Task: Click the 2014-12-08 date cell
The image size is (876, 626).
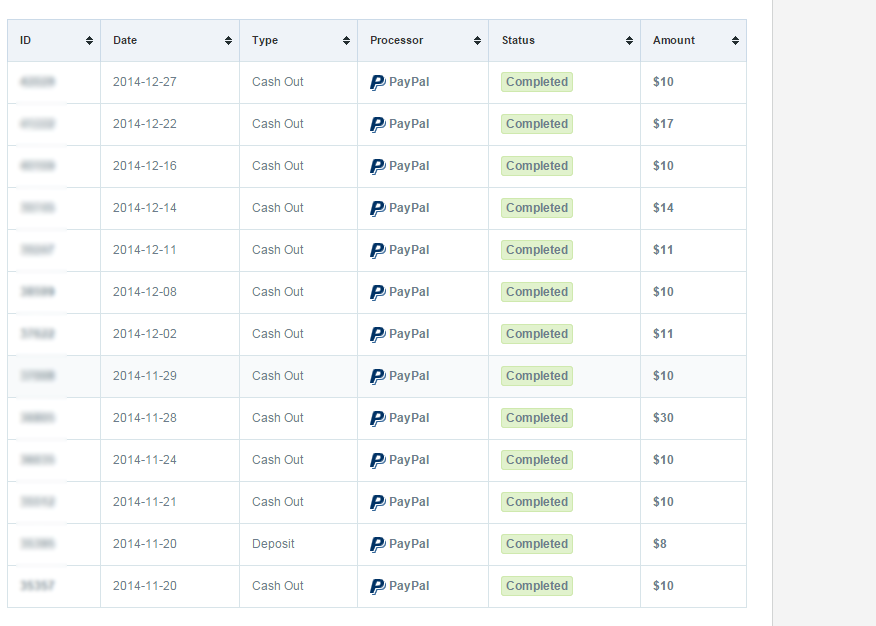Action: (144, 292)
